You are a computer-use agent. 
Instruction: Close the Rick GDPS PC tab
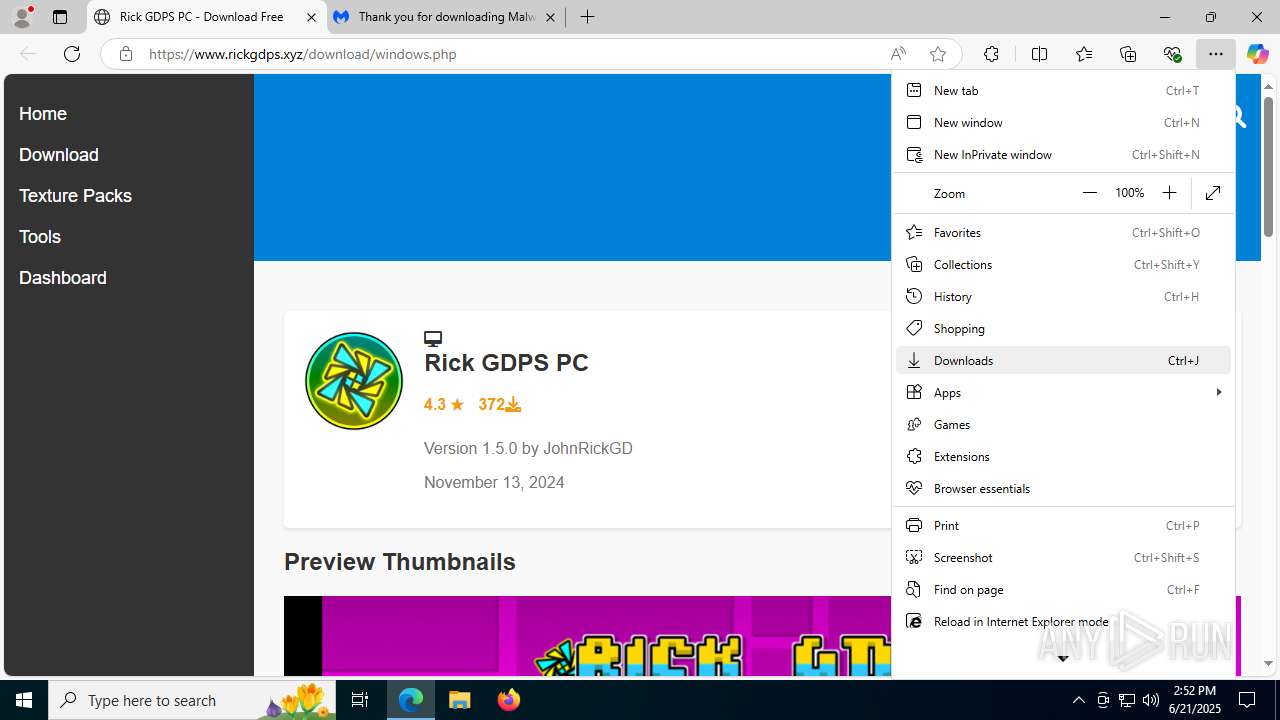click(x=311, y=17)
